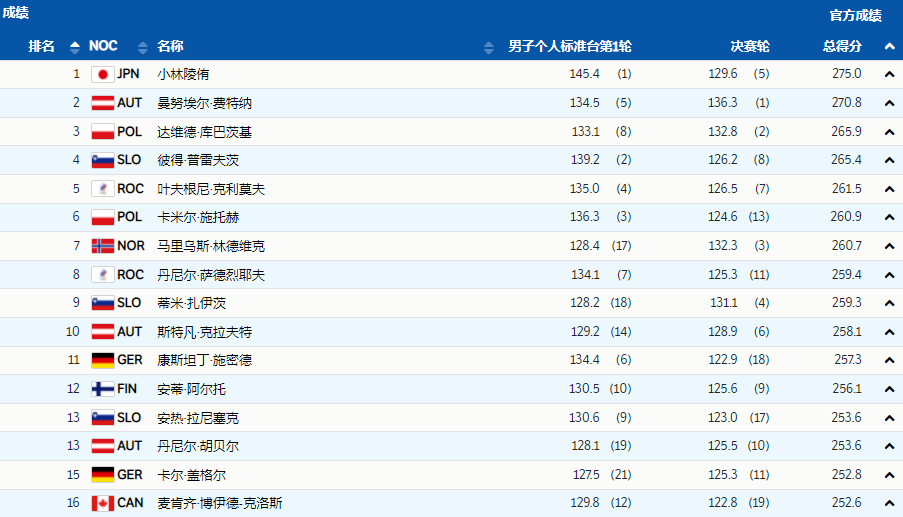Screen dimensions: 903x517
Task: Click Poland flag beside 达维德·库巴茨基
Action: coord(103,132)
